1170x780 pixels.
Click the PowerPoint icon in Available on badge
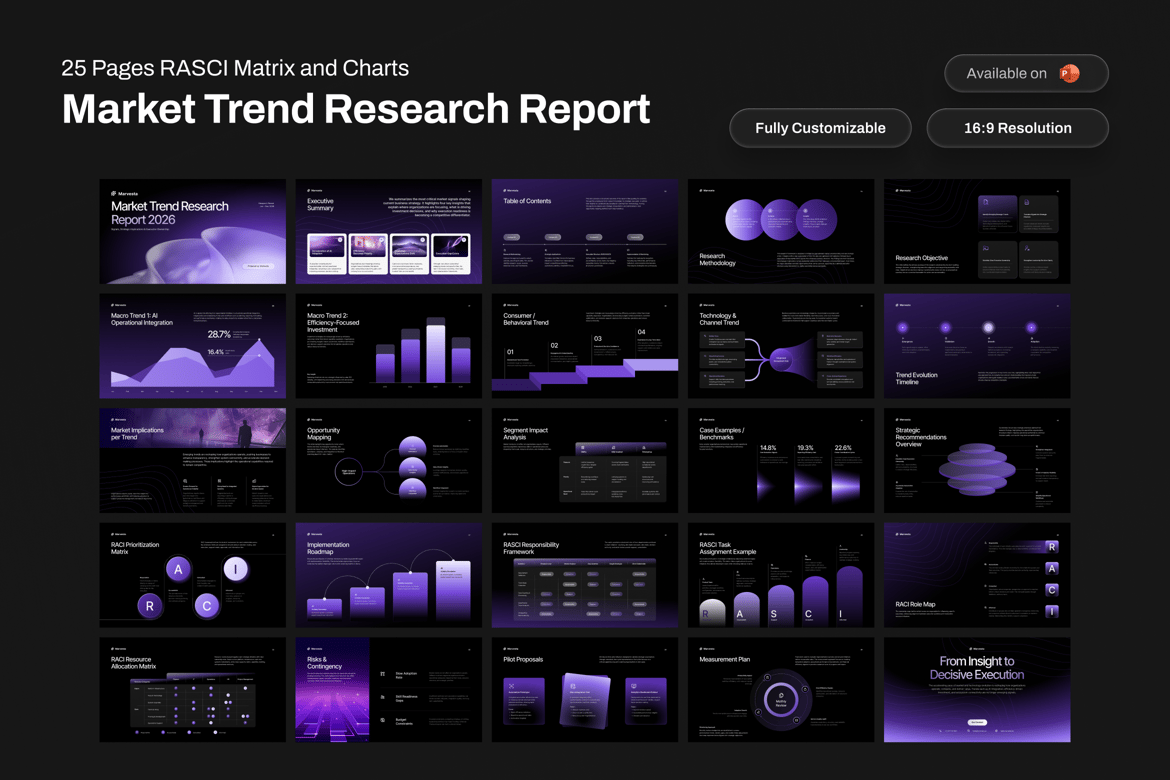click(x=1069, y=73)
